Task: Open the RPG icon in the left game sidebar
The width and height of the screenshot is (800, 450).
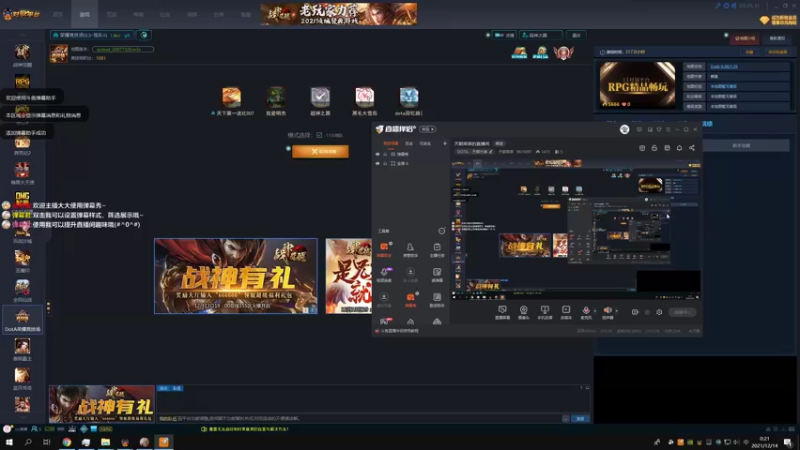Action: click(22, 82)
